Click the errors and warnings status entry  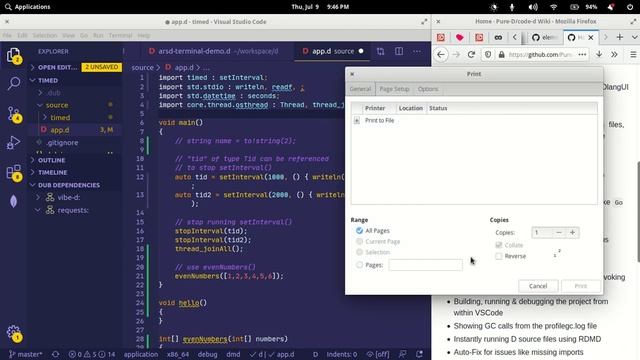pos(92,354)
